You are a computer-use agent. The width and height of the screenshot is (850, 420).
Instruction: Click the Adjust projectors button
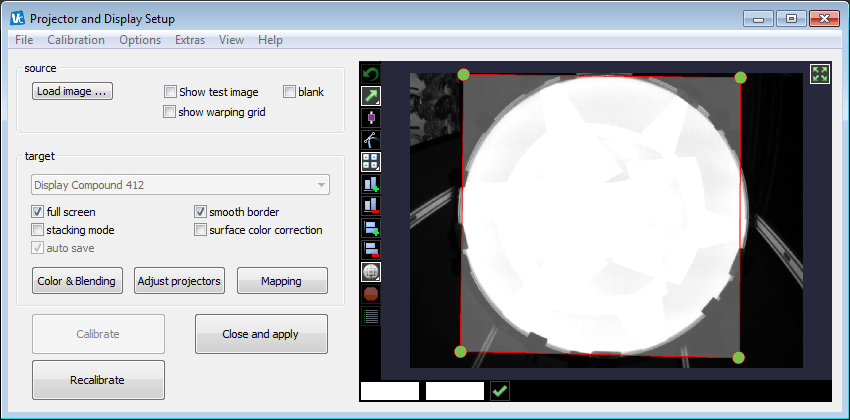point(179,281)
